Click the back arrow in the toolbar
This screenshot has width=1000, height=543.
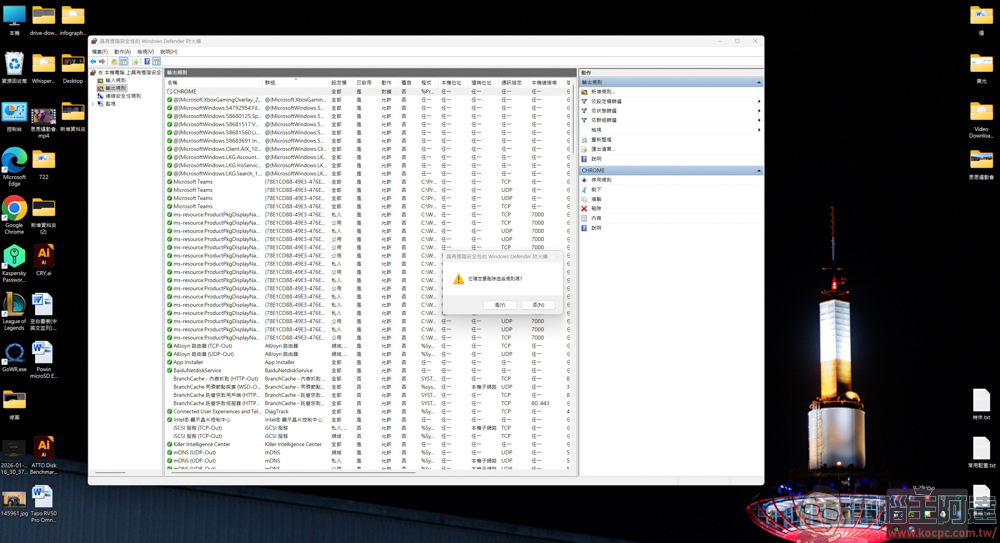click(x=93, y=62)
